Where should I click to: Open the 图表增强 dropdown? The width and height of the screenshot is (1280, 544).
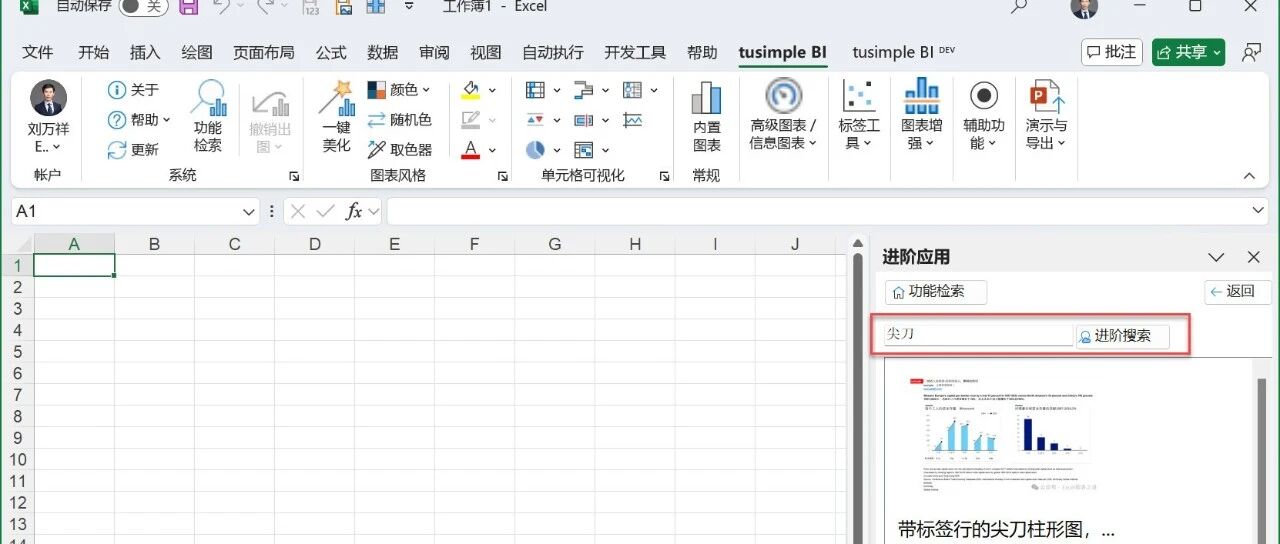[x=921, y=115]
